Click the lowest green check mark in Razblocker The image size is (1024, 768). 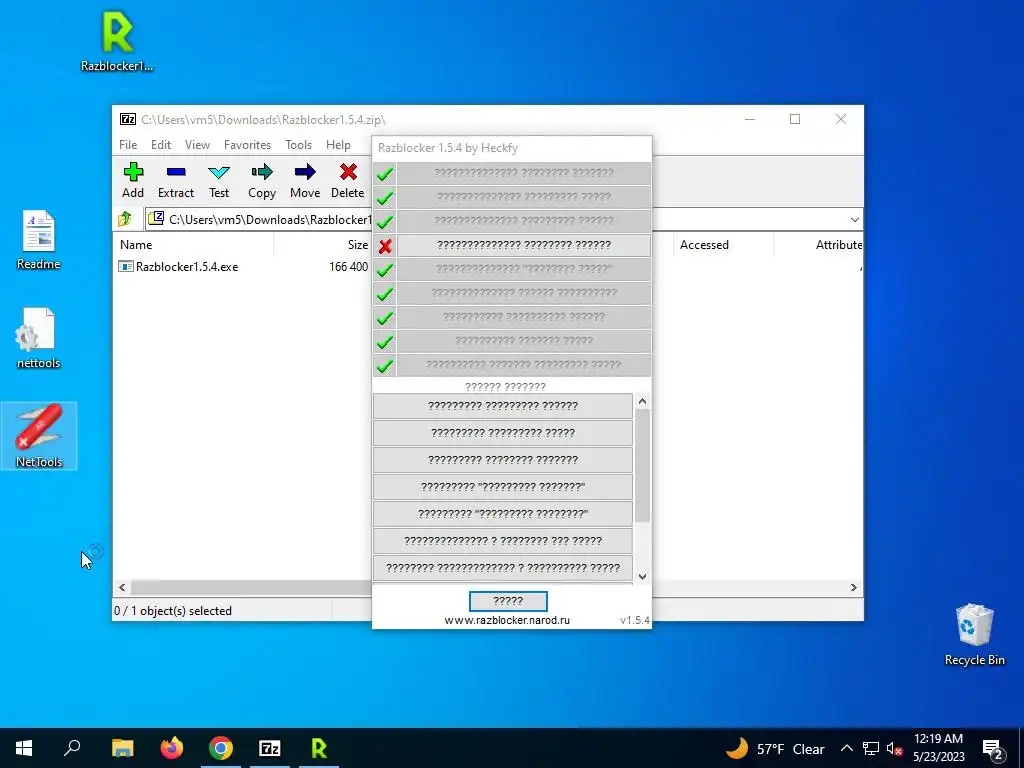click(x=385, y=366)
